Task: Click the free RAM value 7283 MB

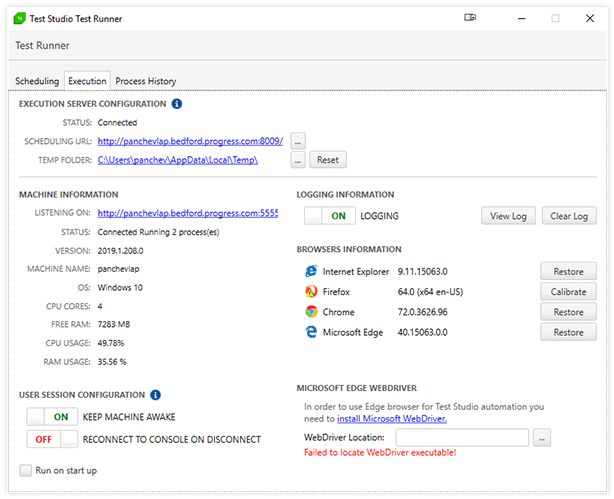Action: [x=114, y=324]
